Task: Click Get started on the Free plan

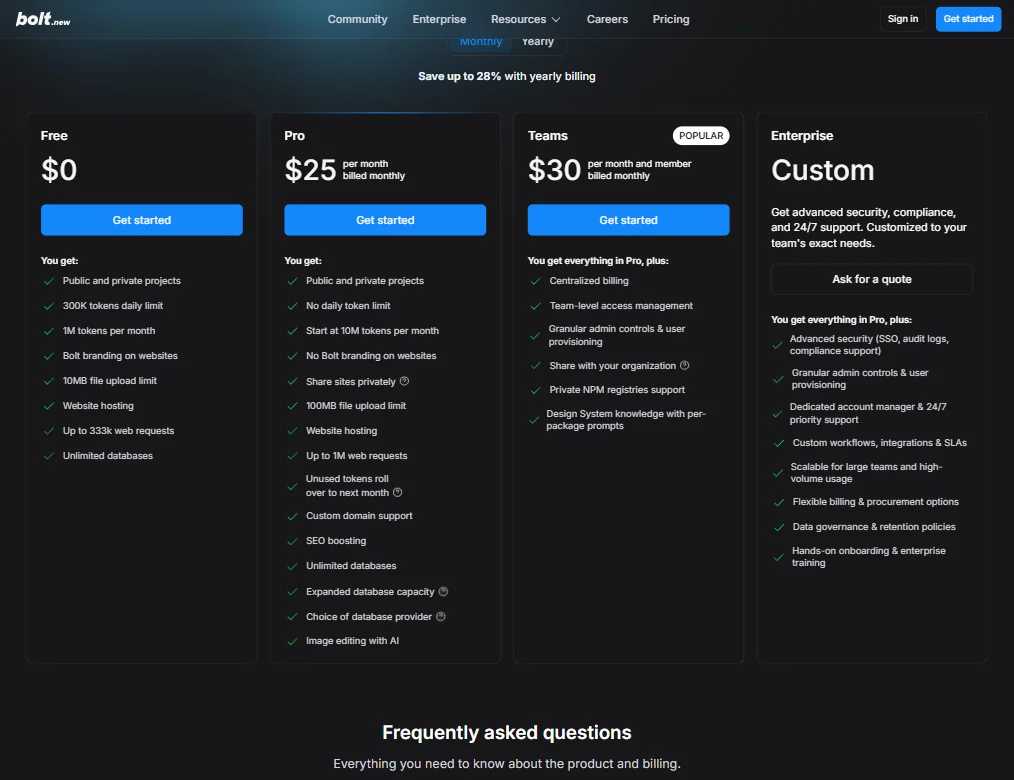Action: (x=142, y=220)
